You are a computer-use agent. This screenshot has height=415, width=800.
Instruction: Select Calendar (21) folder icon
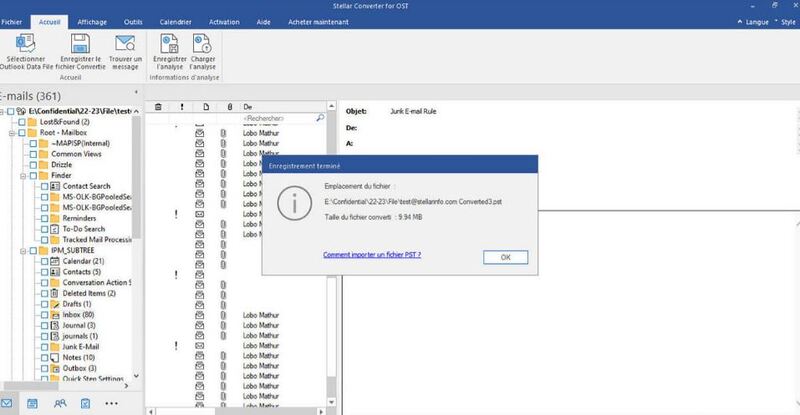55,261
